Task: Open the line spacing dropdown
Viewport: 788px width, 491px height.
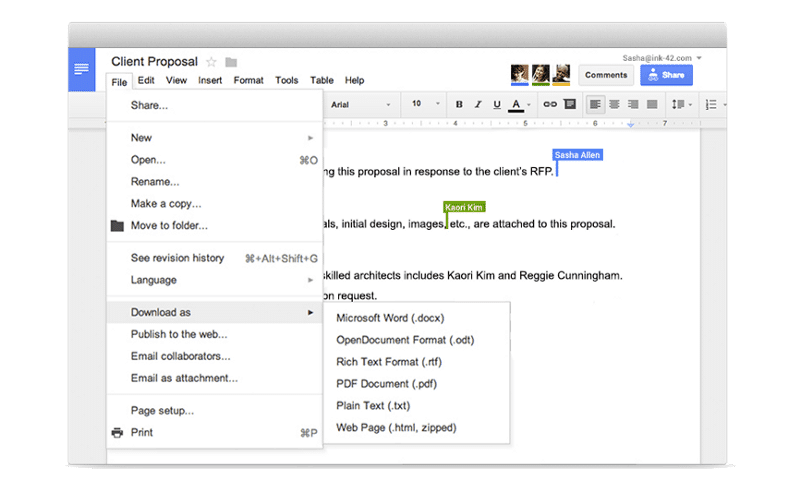Action: (x=682, y=105)
